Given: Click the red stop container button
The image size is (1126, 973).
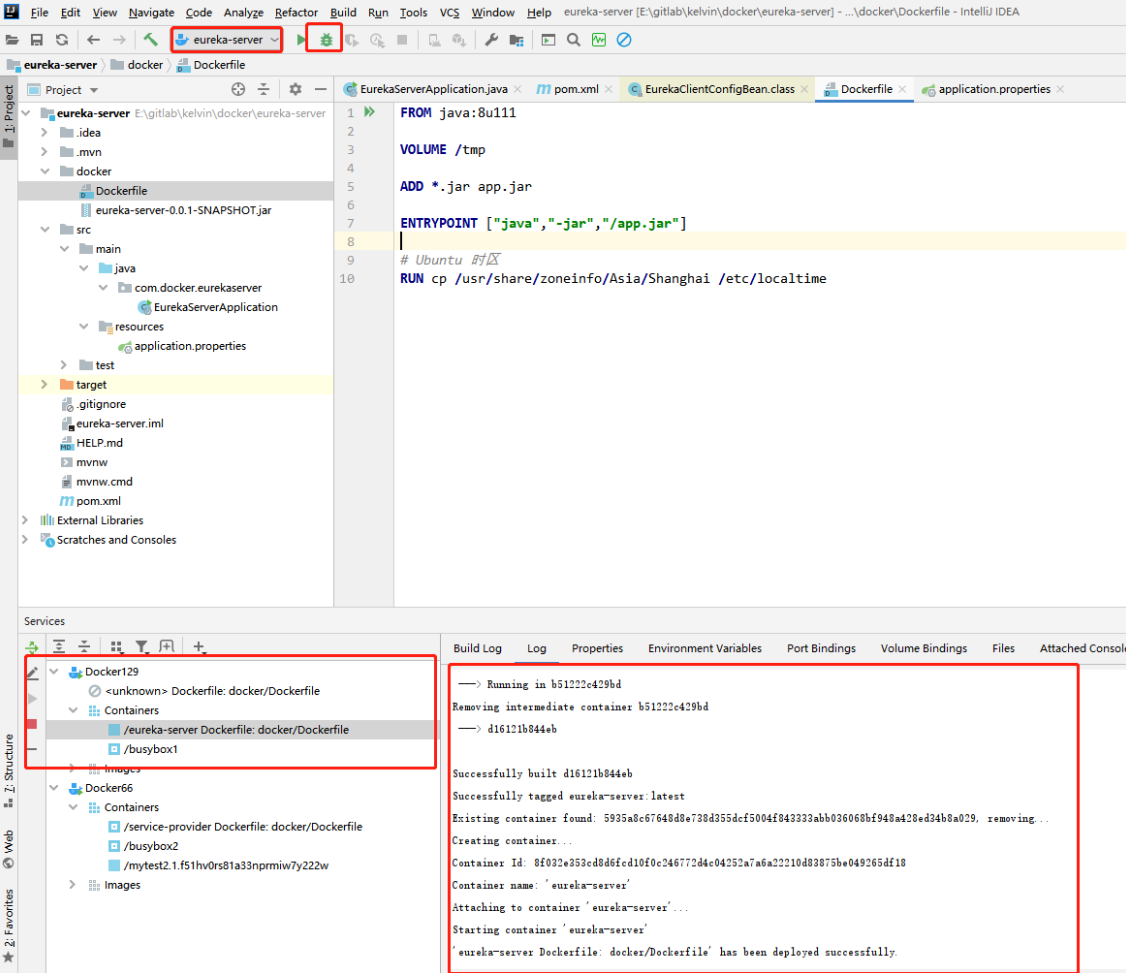Looking at the screenshot, I should [32, 724].
